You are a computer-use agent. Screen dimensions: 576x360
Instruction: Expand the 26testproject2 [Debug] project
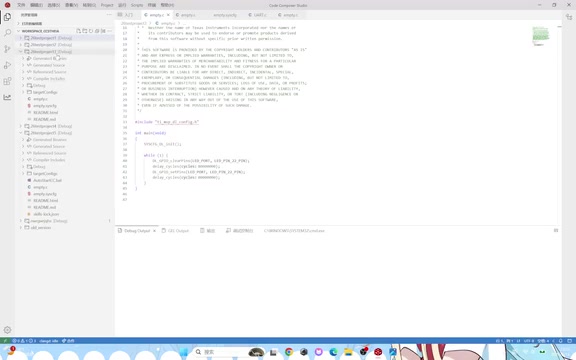point(65,45)
